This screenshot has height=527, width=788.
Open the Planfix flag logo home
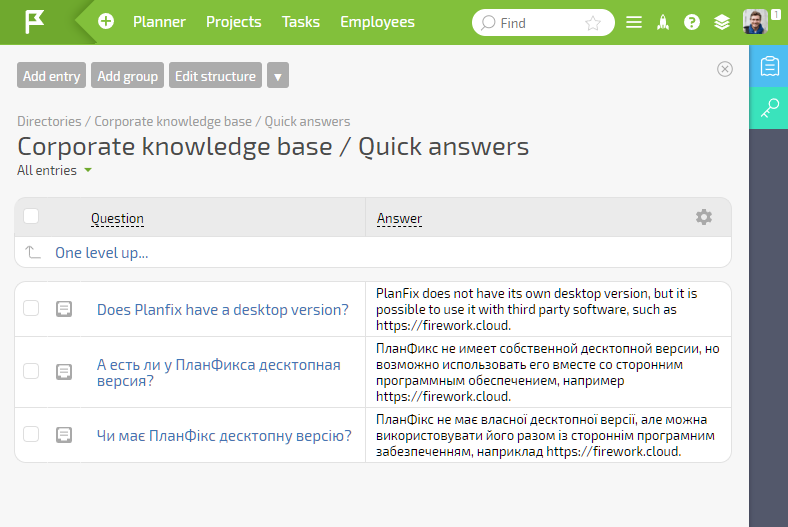(x=35, y=22)
